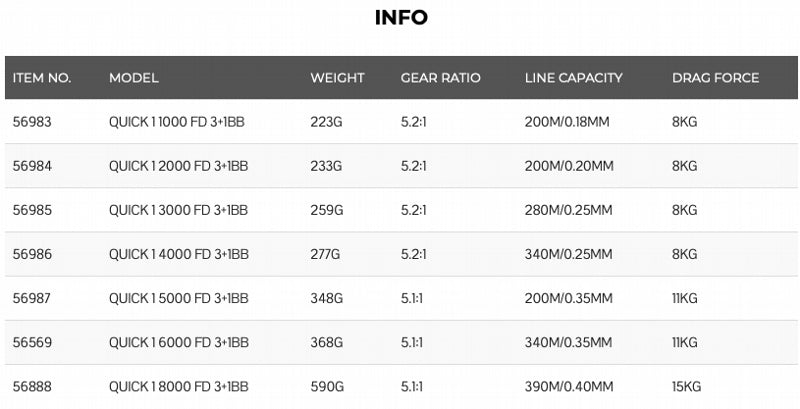
Task: Select the QUICK 1 2000 FD model cell
Action: tap(178, 166)
